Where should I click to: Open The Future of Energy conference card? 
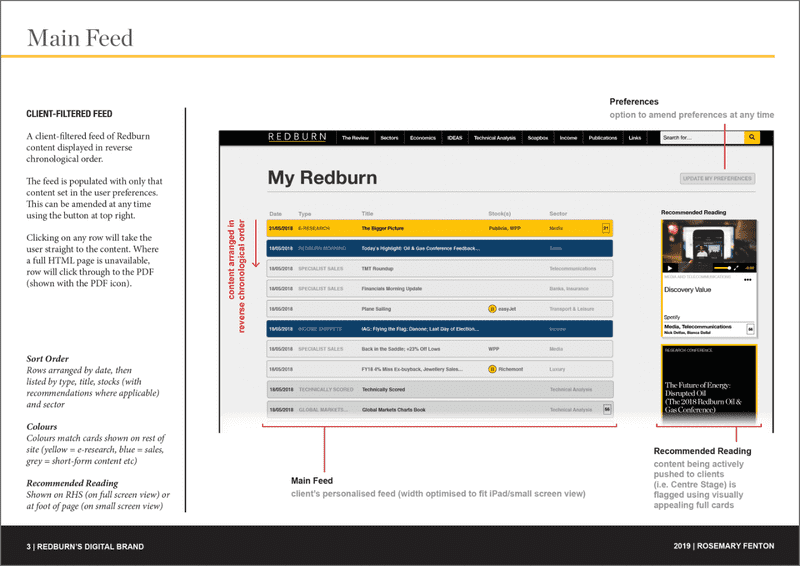709,384
